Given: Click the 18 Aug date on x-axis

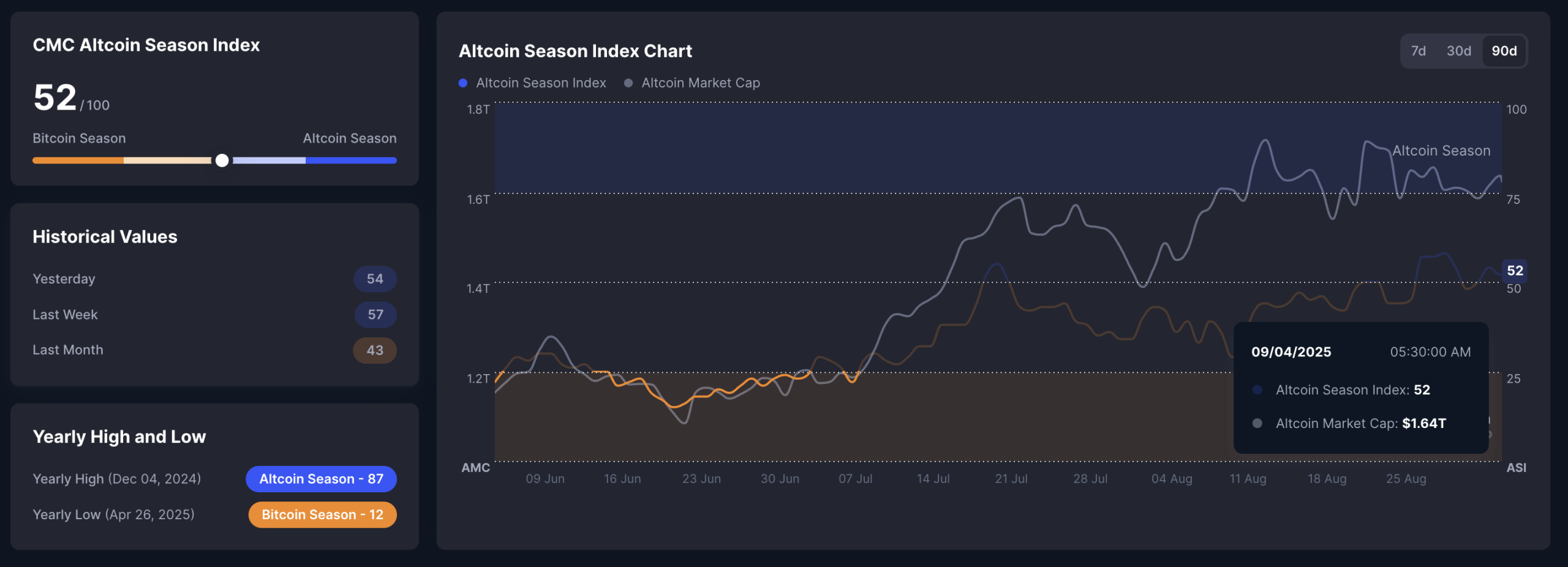Looking at the screenshot, I should (x=1327, y=479).
